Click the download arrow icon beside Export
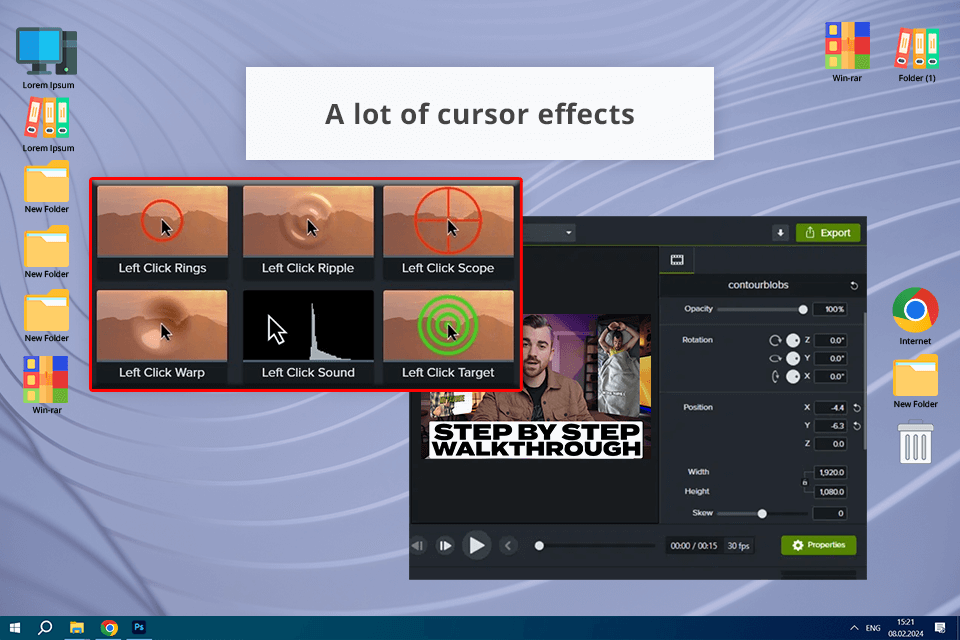Viewport: 960px width, 640px height. (780, 233)
